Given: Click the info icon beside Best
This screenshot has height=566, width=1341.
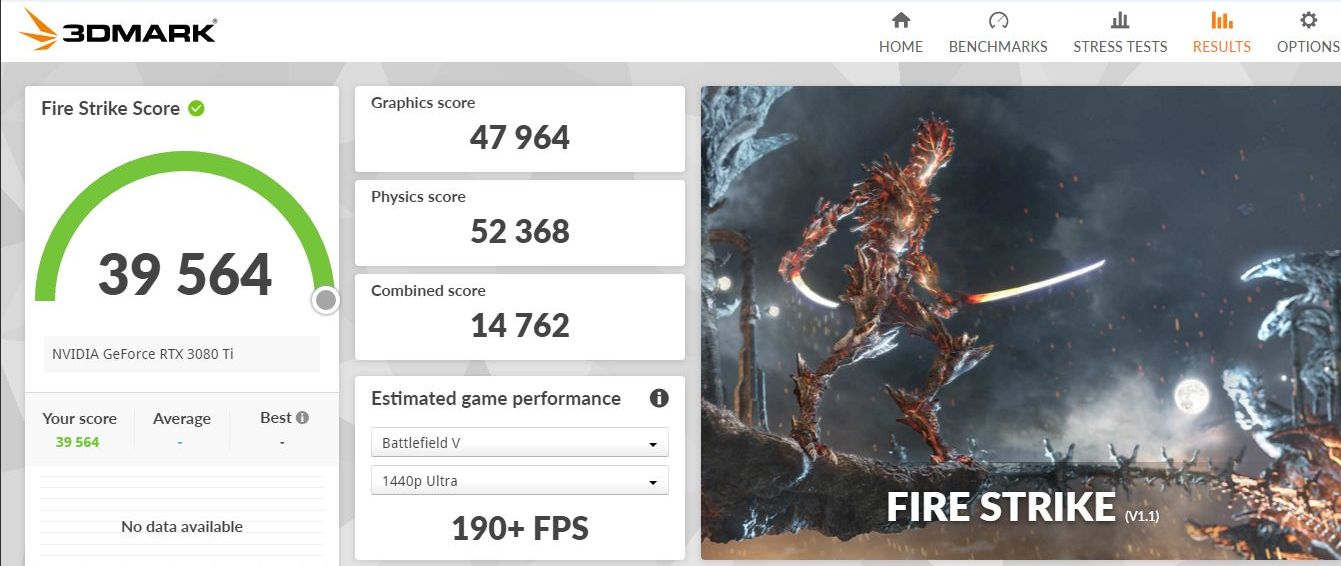Looking at the screenshot, I should pos(302,418).
